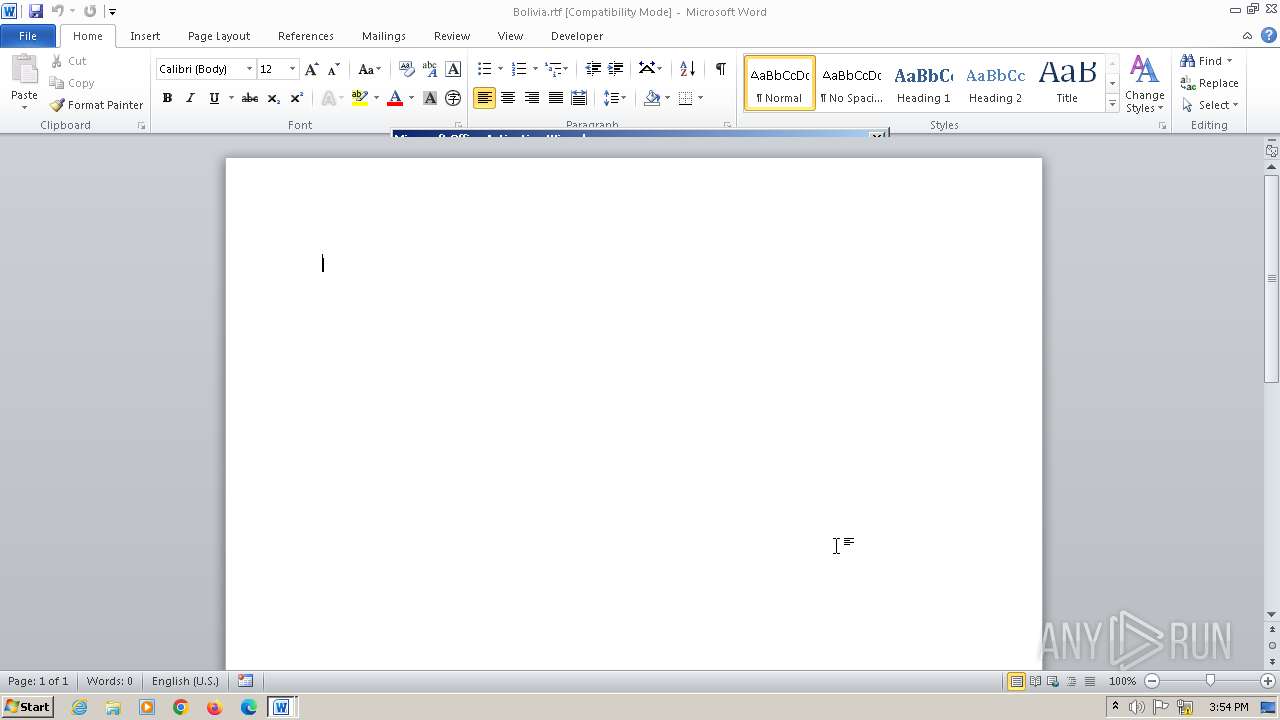Click the Grow Font icon
1280x720 pixels.
click(x=312, y=69)
